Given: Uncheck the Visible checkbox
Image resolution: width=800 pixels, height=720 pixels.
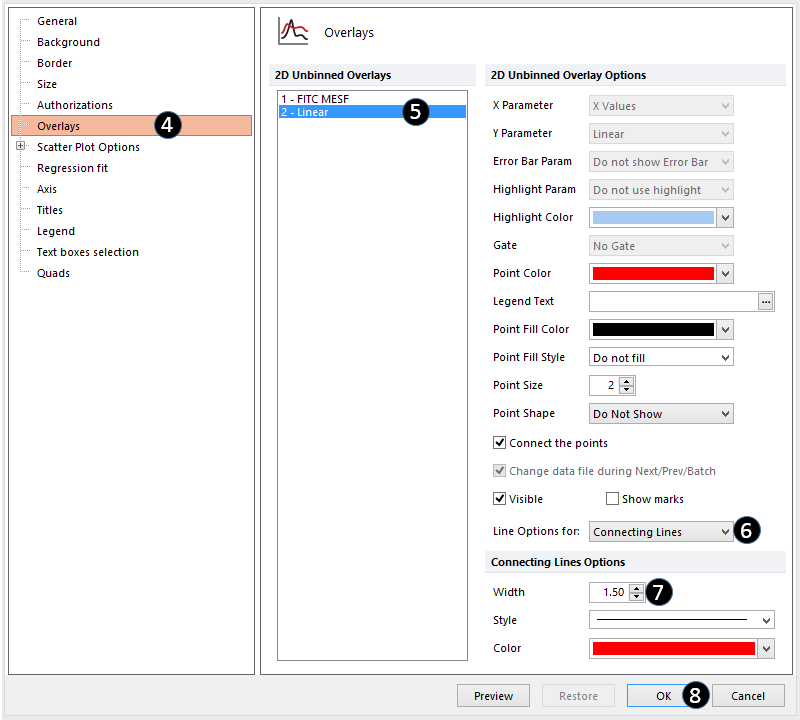Looking at the screenshot, I should (500, 499).
